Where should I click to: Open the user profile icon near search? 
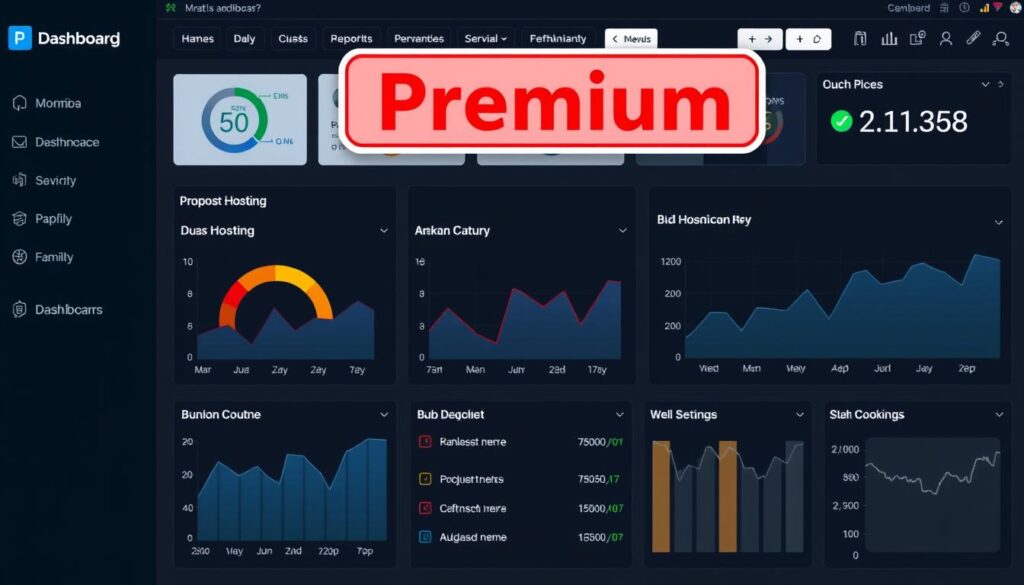tap(945, 38)
